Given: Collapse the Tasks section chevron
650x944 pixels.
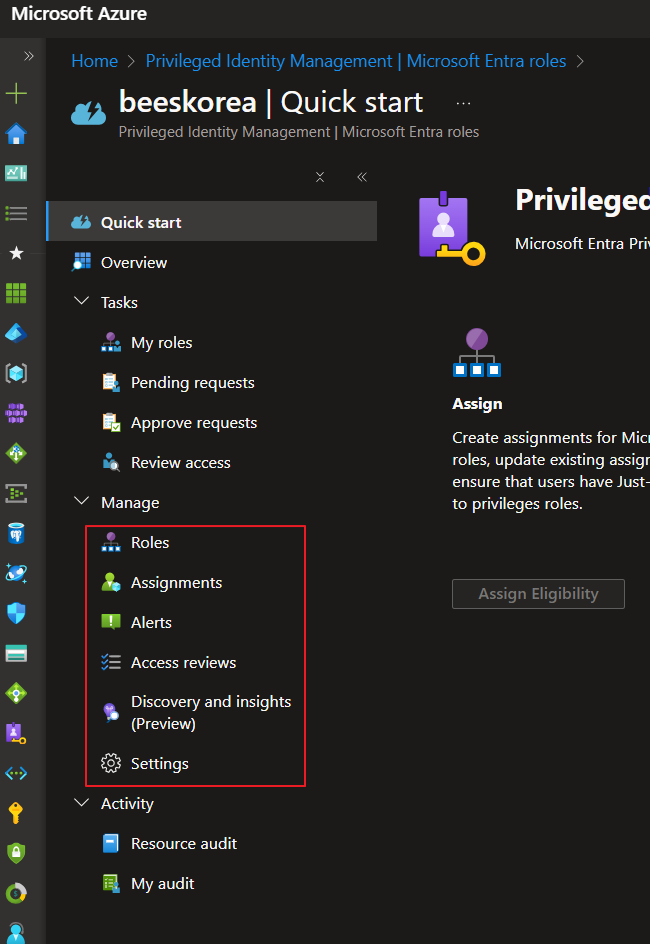Looking at the screenshot, I should [x=81, y=300].
